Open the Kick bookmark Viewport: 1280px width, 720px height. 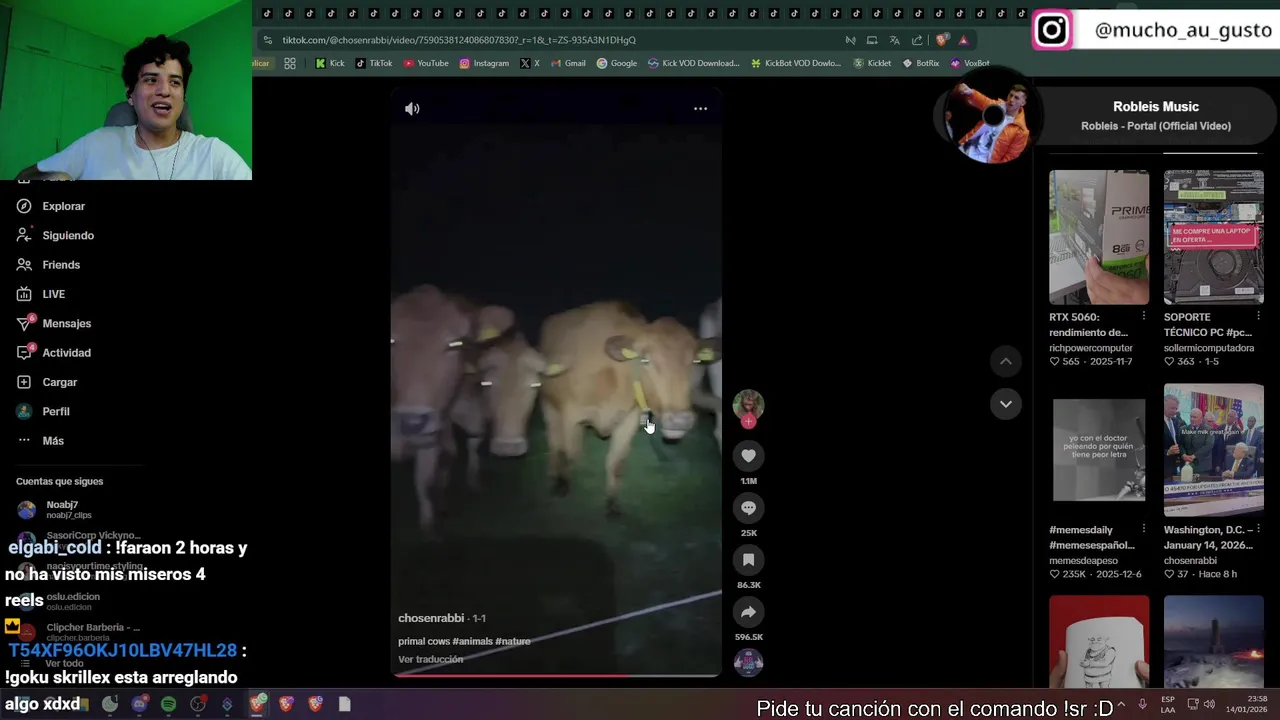329,63
